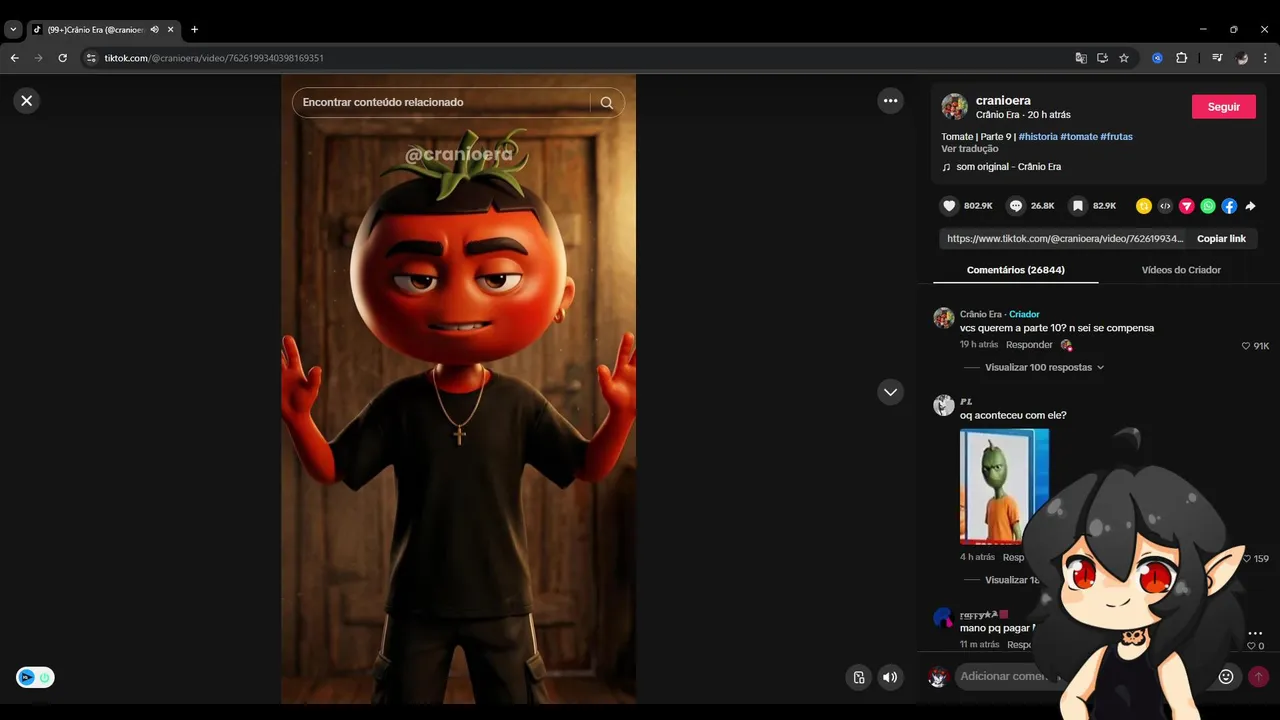Open the Chrome media controls icon
1280x720 pixels.
(x=1217, y=58)
